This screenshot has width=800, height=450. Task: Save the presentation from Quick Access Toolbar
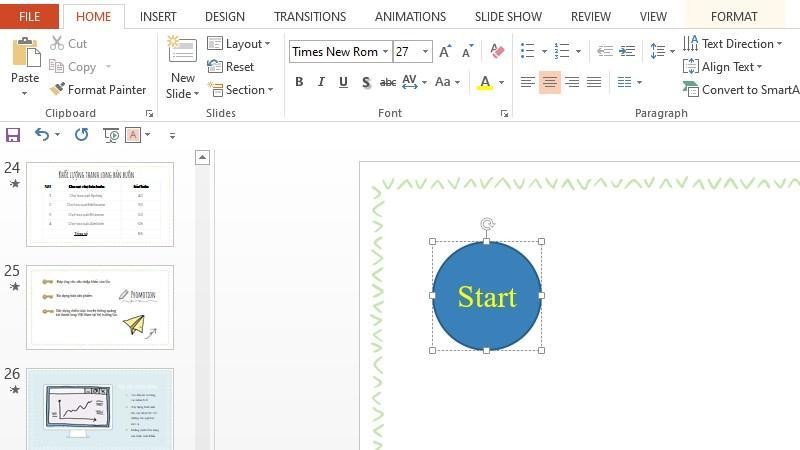point(13,135)
